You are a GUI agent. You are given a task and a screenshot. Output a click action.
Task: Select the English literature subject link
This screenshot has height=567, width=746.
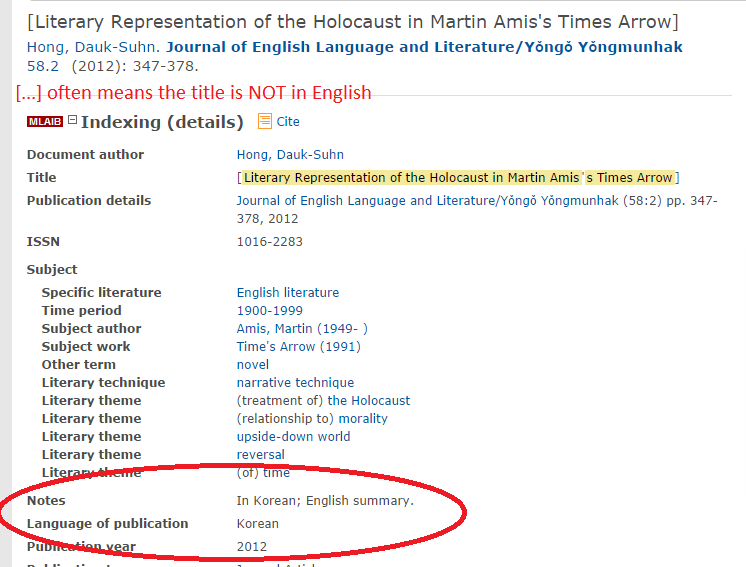point(288,293)
